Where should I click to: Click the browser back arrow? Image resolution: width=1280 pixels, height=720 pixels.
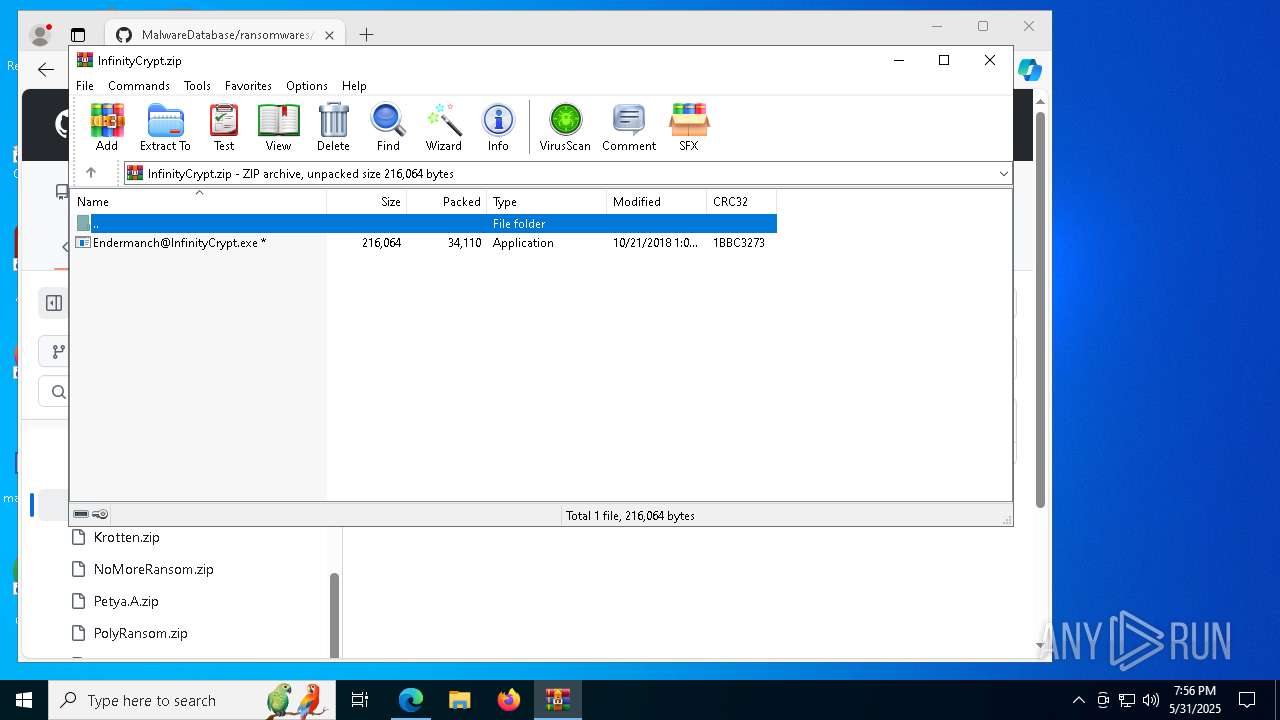(46, 69)
